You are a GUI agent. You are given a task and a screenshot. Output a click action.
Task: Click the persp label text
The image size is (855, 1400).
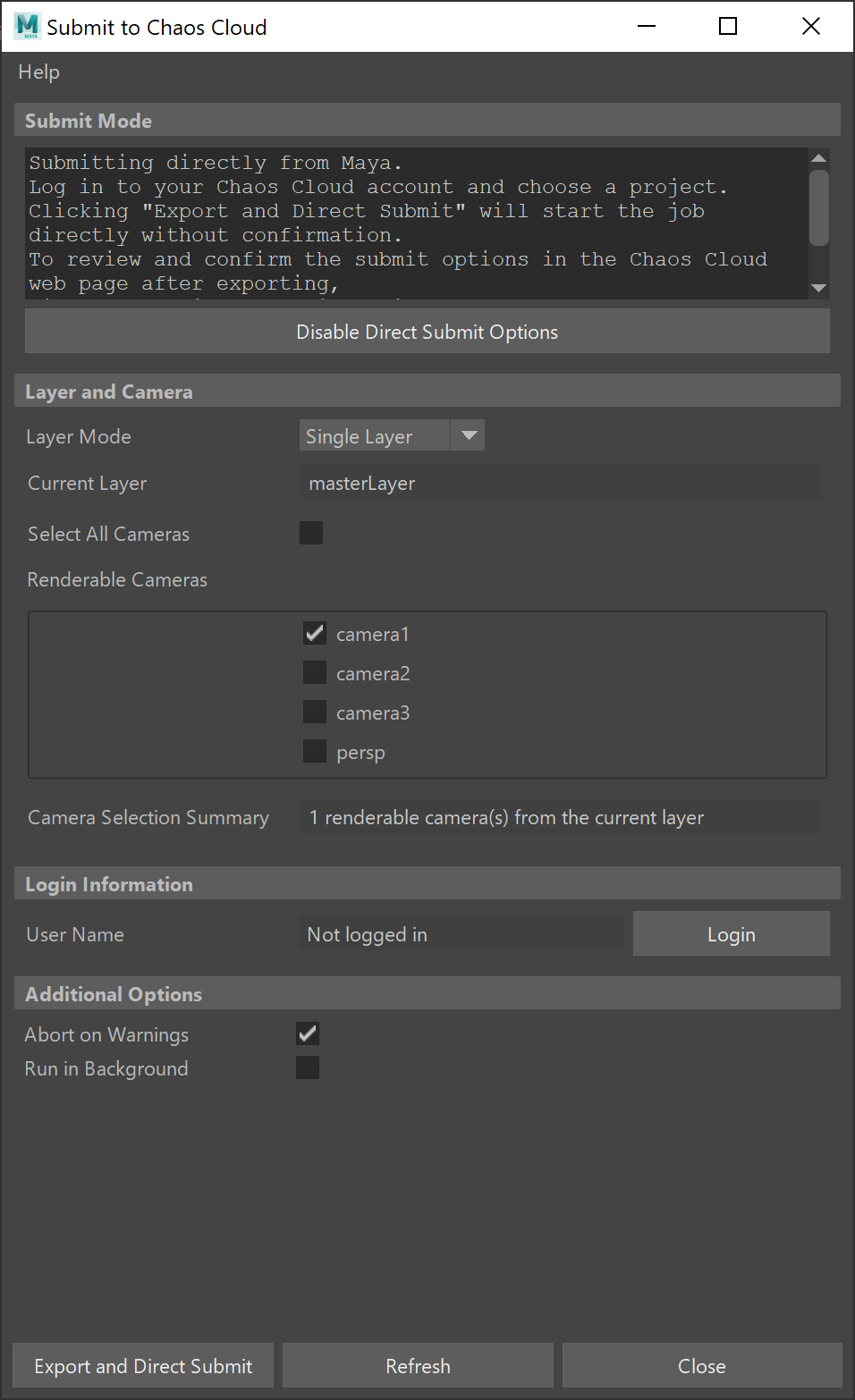(360, 753)
